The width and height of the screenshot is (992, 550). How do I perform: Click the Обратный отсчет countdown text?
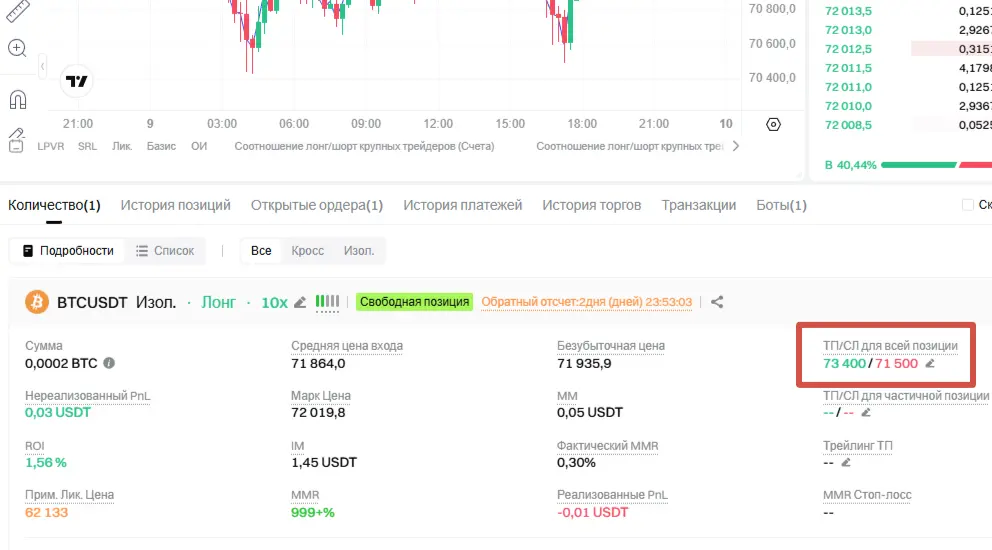pos(586,302)
